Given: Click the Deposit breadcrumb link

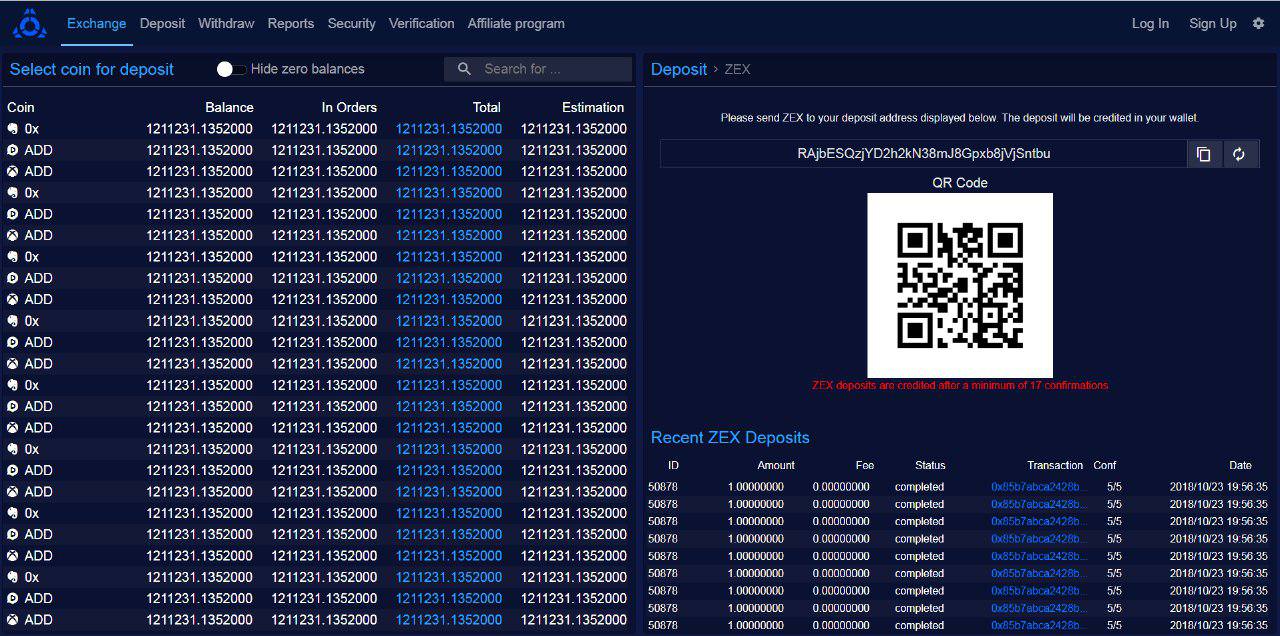Looking at the screenshot, I should [679, 69].
